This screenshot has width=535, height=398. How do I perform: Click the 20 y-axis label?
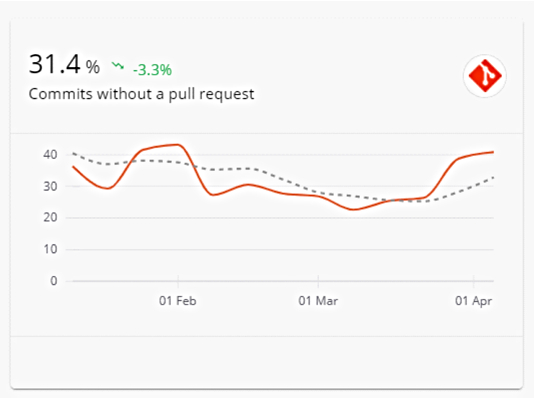[50, 217]
